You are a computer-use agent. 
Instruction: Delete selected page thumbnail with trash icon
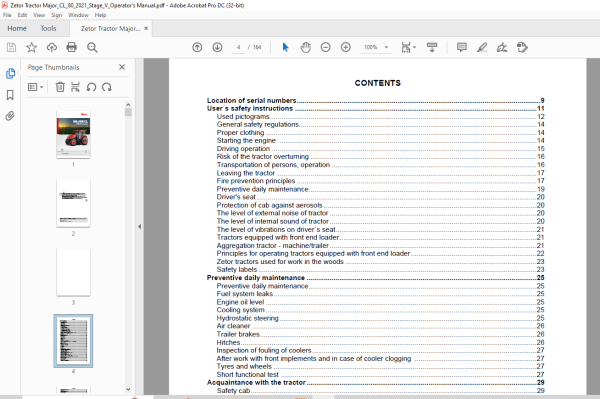pos(60,87)
